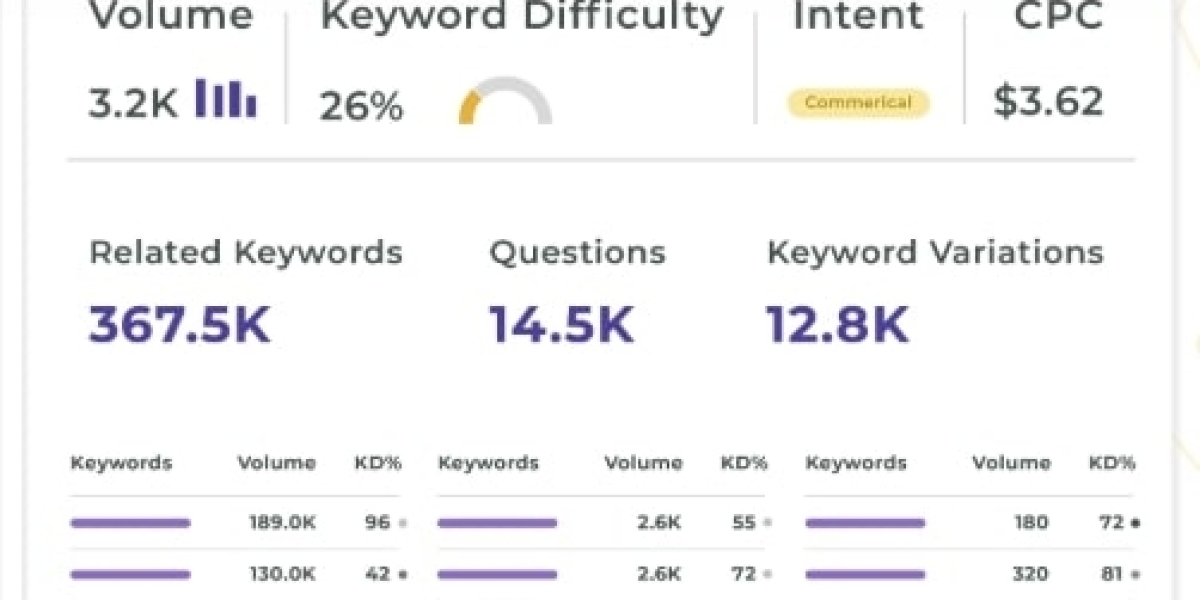Open the Questions count 14.5K
The width and height of the screenshot is (1200, 600).
pos(561,324)
